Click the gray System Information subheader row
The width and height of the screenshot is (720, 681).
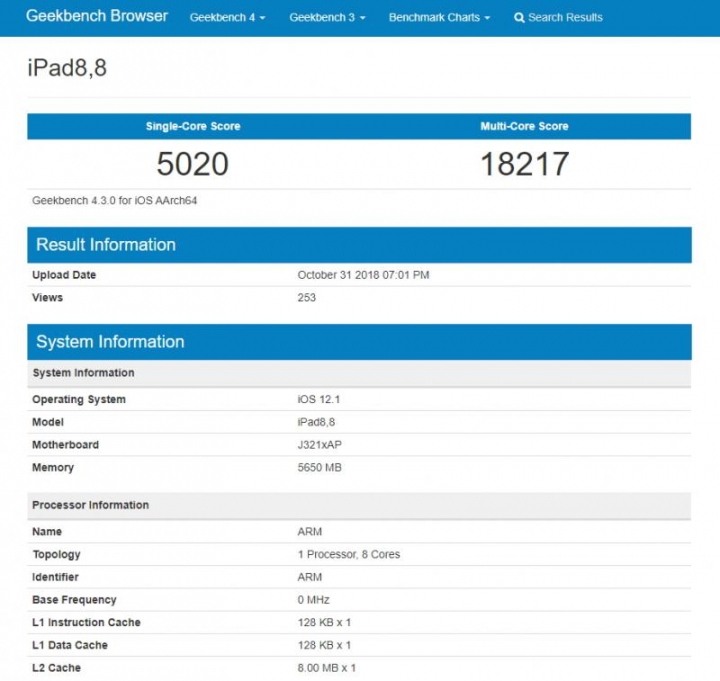pos(359,373)
